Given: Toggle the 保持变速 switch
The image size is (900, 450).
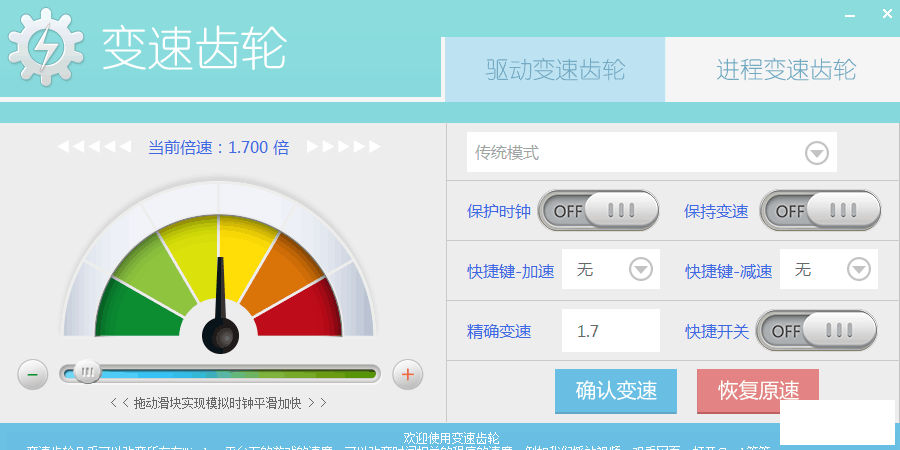Looking at the screenshot, I should click(x=820, y=211).
